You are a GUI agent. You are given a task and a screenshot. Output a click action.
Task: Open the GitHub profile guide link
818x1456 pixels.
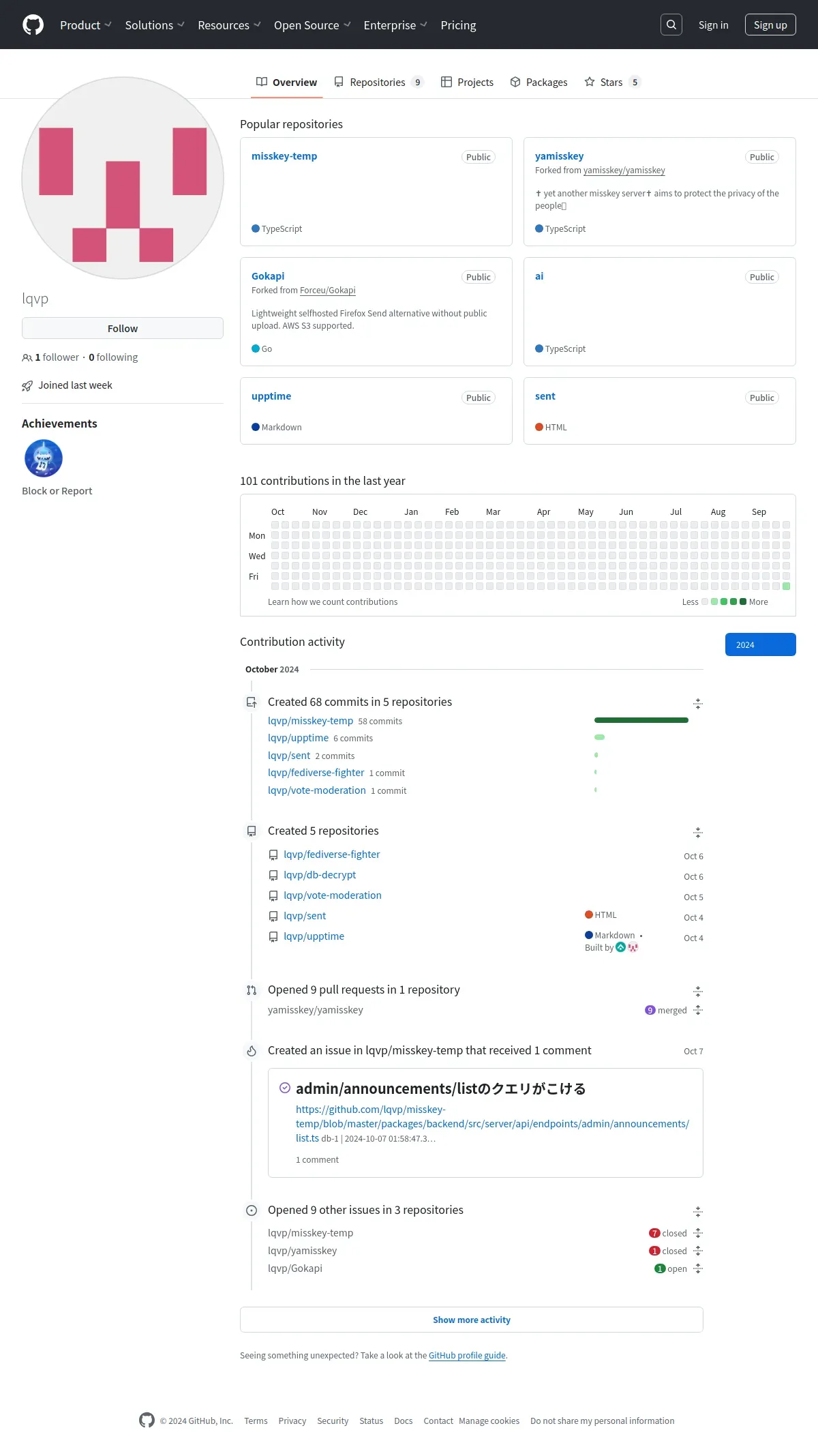point(467,1355)
